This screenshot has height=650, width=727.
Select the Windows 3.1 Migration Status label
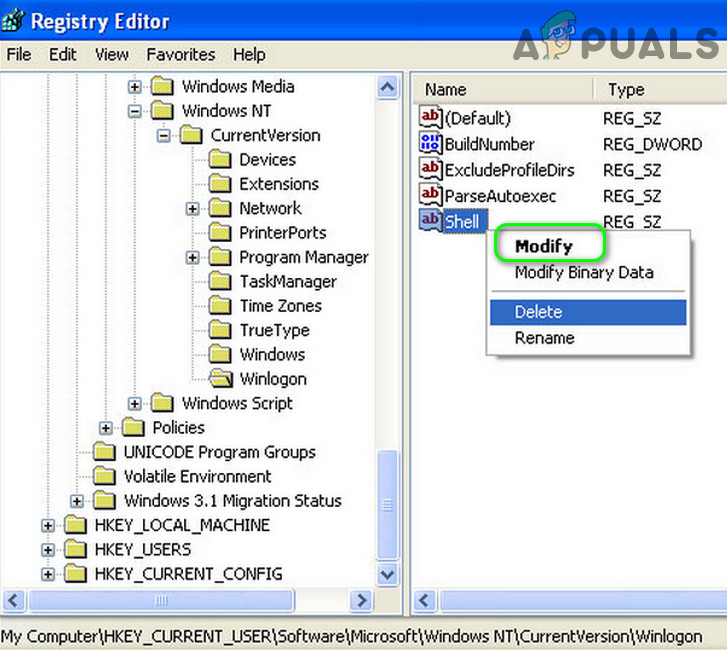click(x=233, y=501)
